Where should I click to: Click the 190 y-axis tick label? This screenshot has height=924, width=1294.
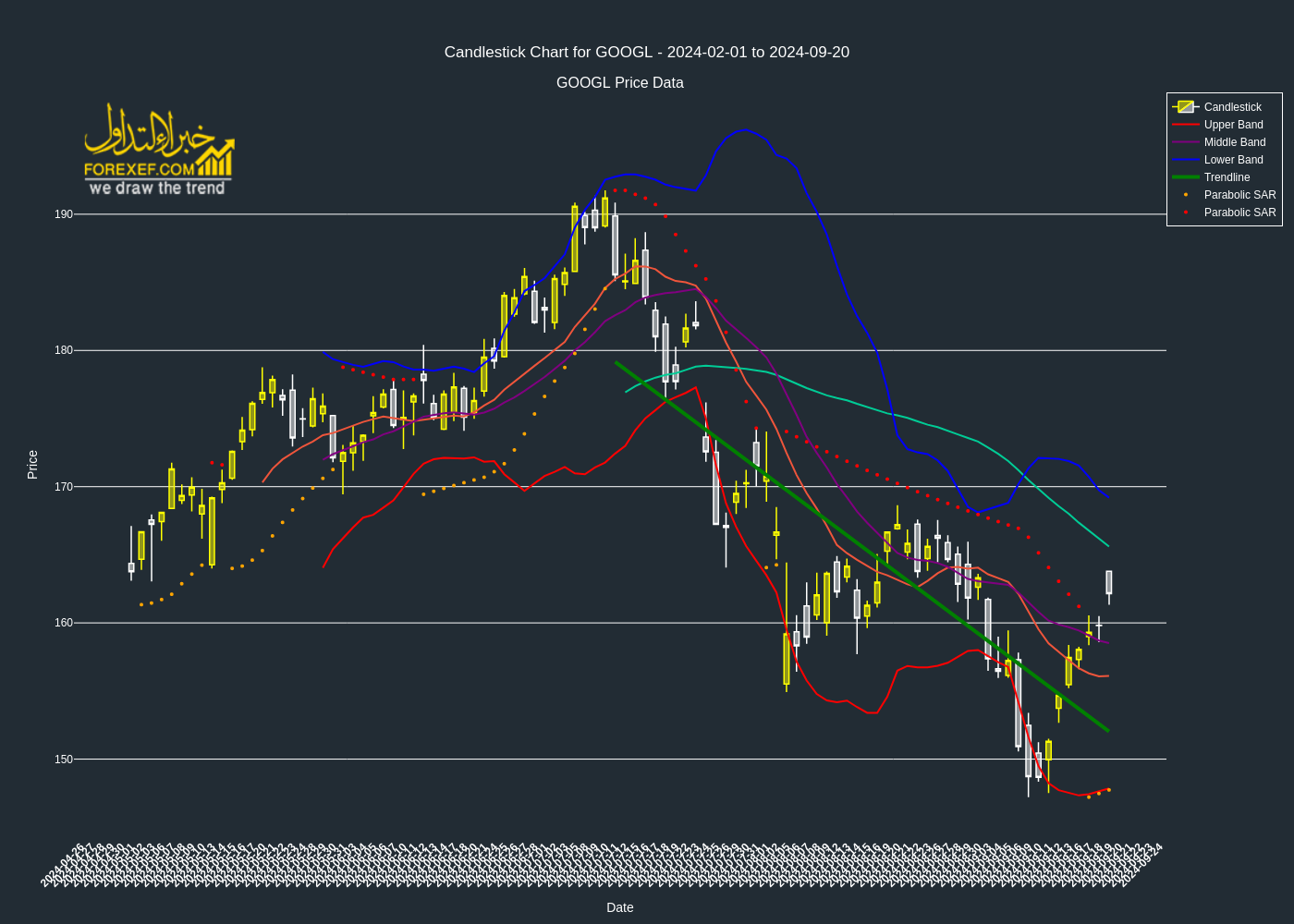[x=64, y=214]
